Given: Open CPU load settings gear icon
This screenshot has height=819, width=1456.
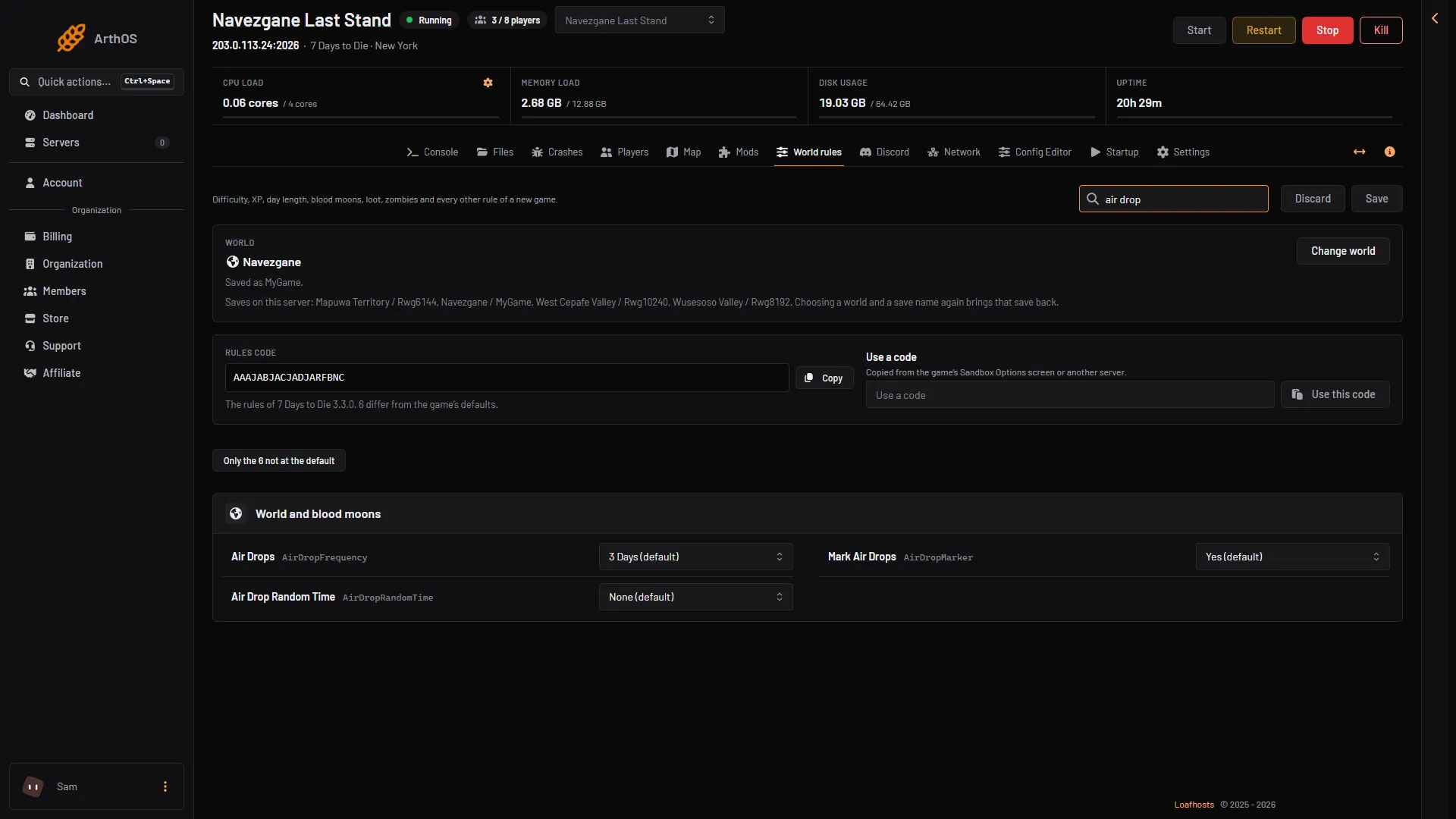Looking at the screenshot, I should click(488, 83).
